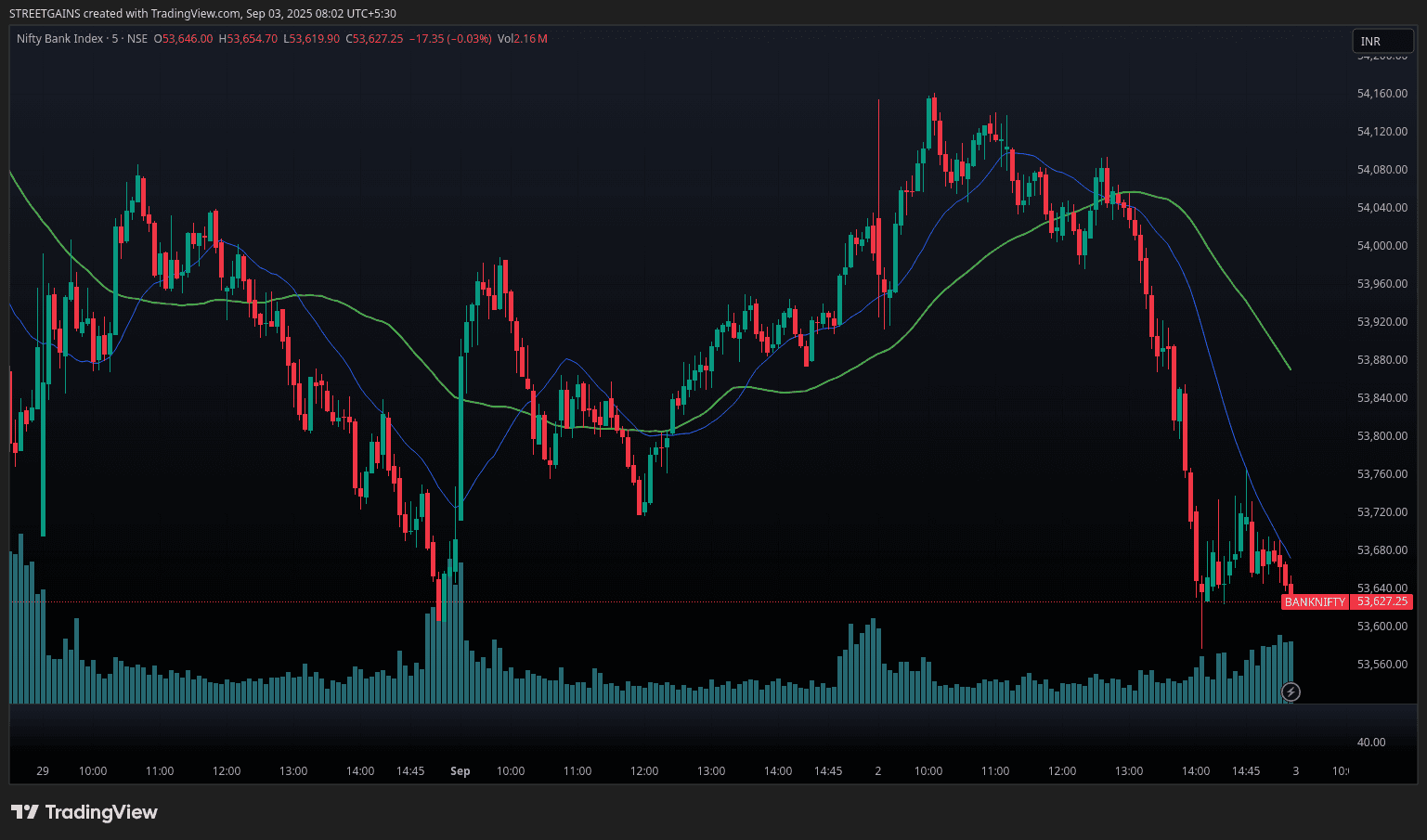This screenshot has width=1427, height=840.
Task: Click the Nifty Bank Index symbol title
Action: 60,39
